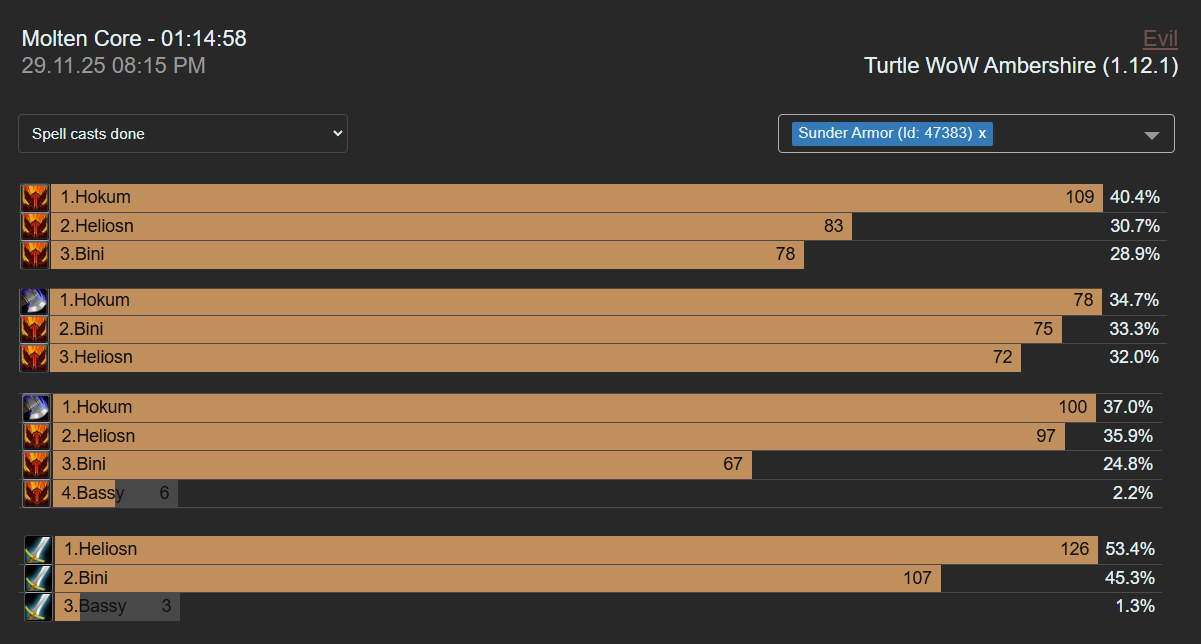The width and height of the screenshot is (1201, 644).
Task: Click the cast count 100
Action: coord(1073,408)
